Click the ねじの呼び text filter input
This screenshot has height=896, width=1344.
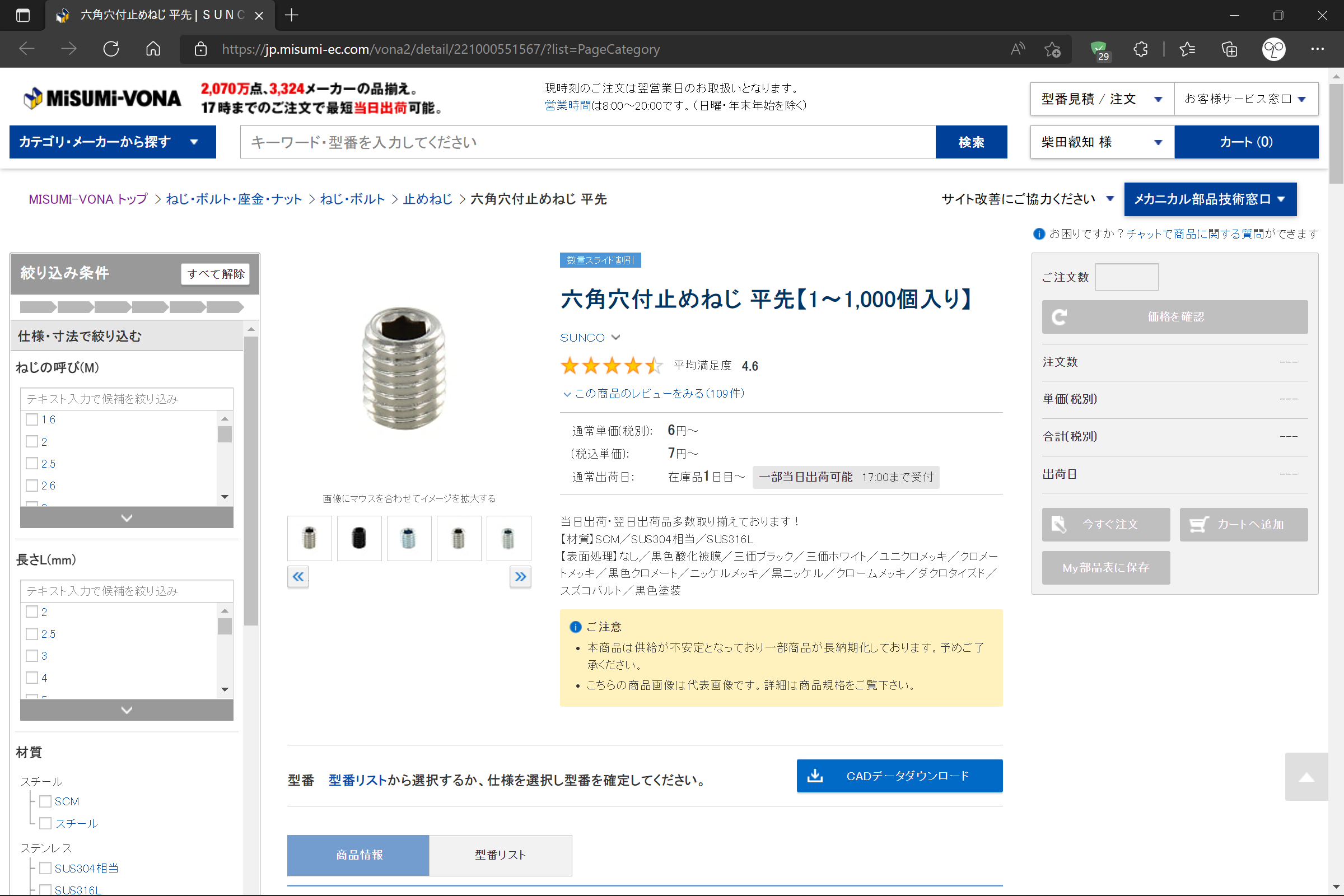(x=127, y=399)
